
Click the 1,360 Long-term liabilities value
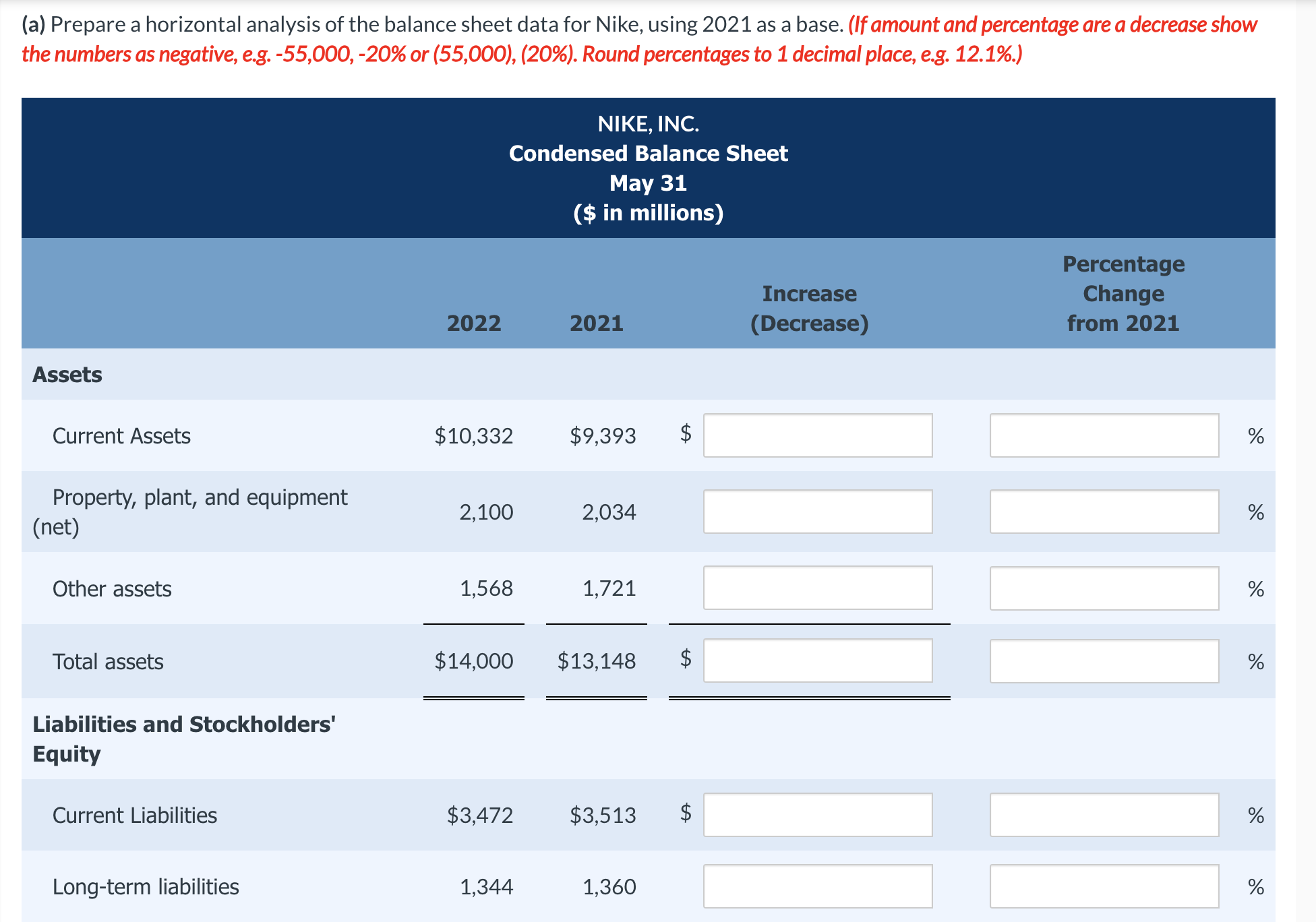tap(609, 887)
